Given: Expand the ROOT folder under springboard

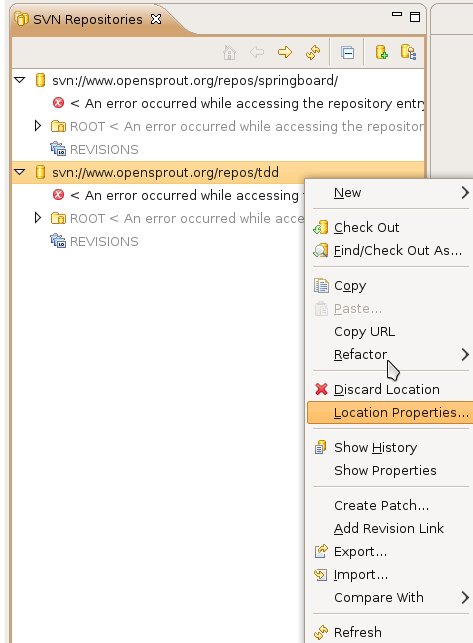Looking at the screenshot, I should (x=38, y=126).
